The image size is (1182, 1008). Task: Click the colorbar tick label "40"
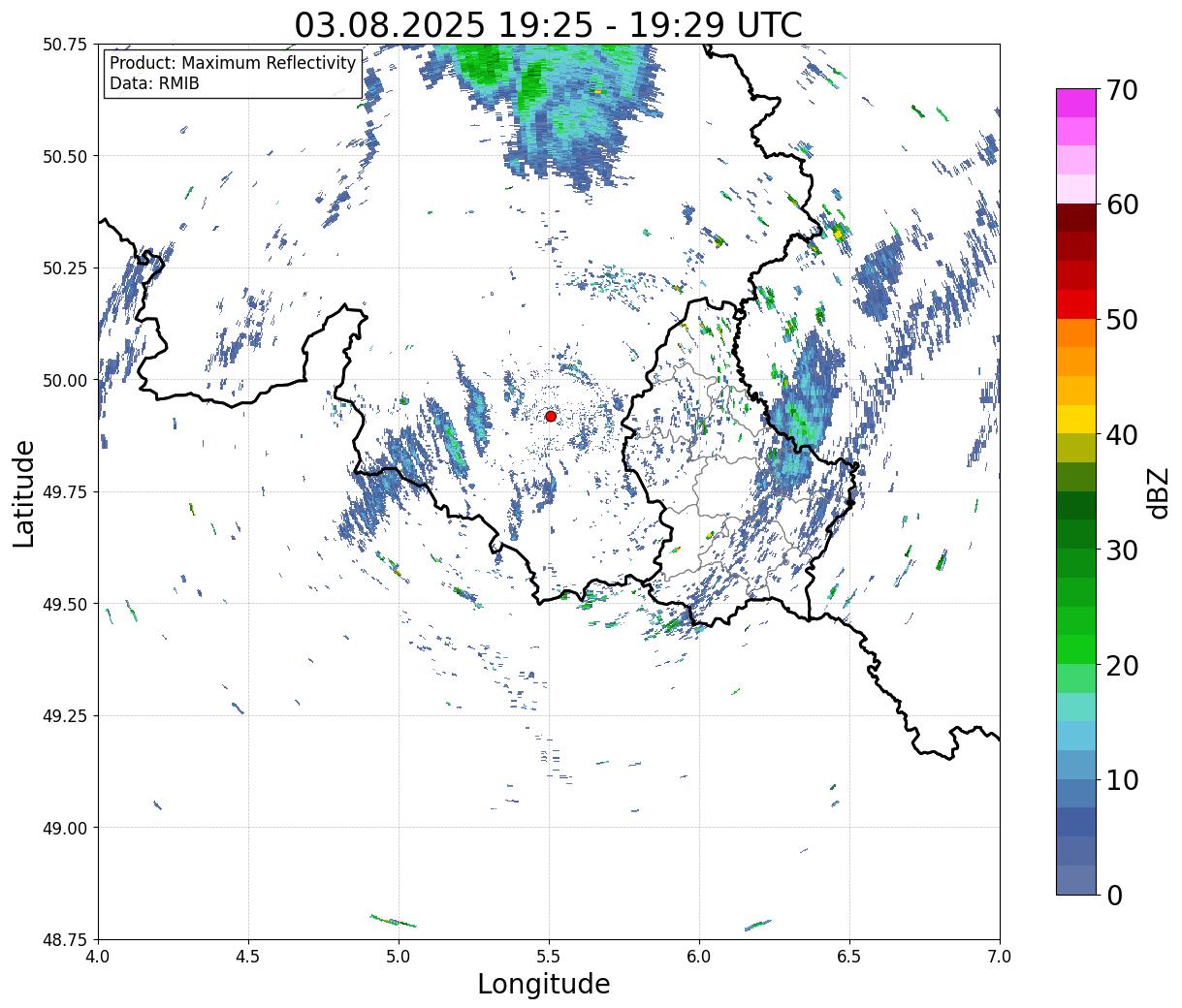pos(1122,434)
